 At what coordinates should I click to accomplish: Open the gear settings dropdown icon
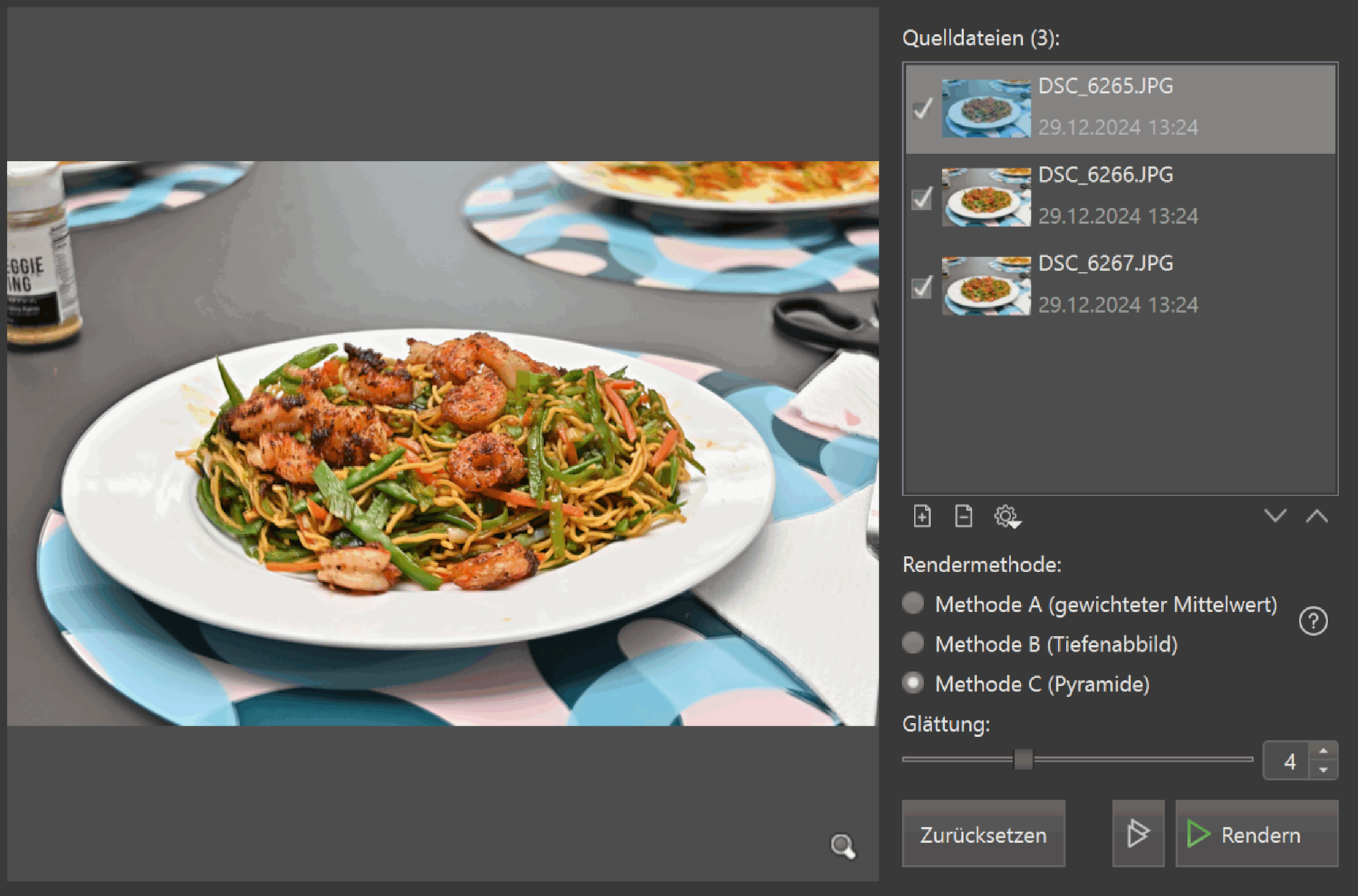pos(1006,517)
